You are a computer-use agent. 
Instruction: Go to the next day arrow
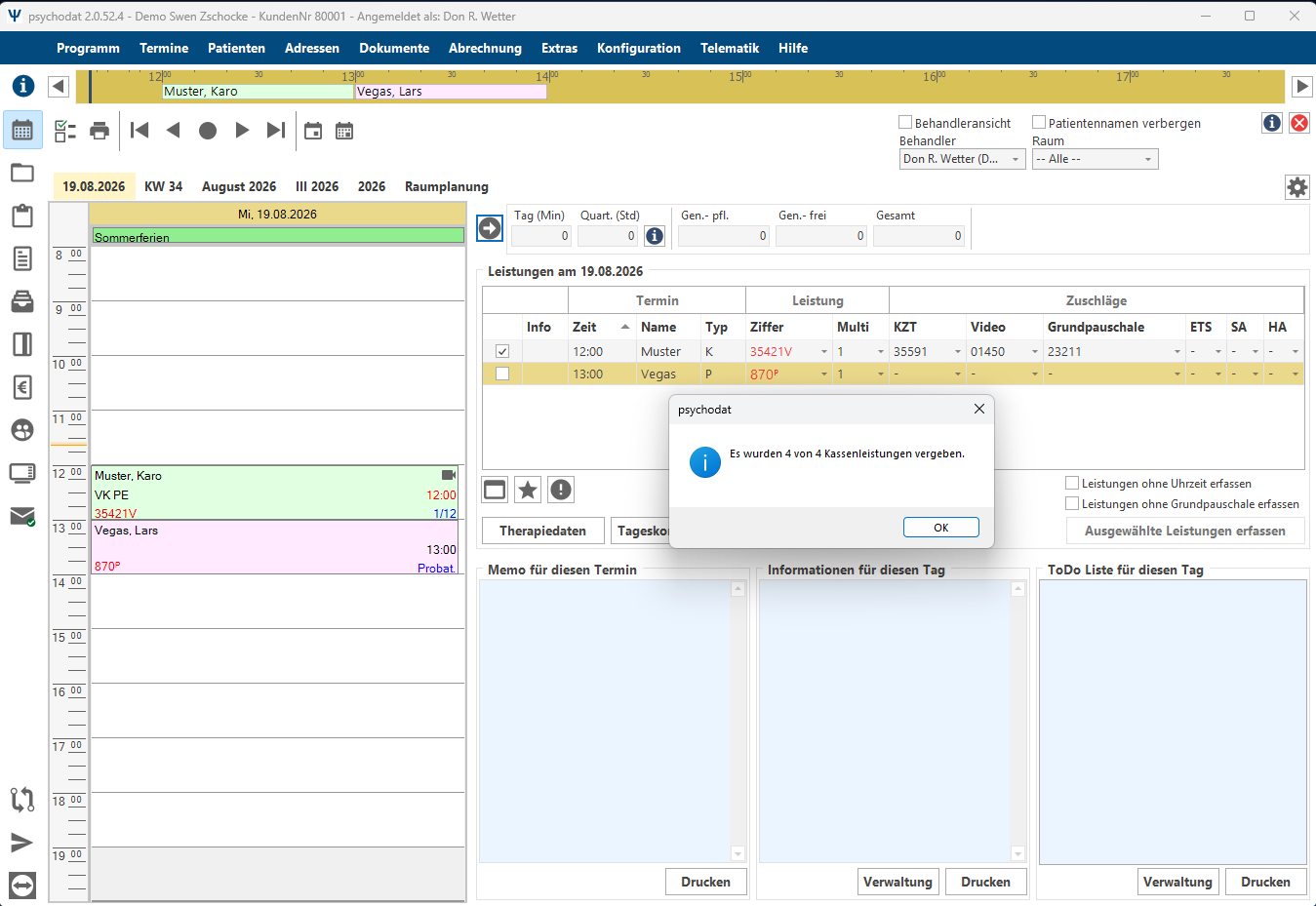pos(242,131)
